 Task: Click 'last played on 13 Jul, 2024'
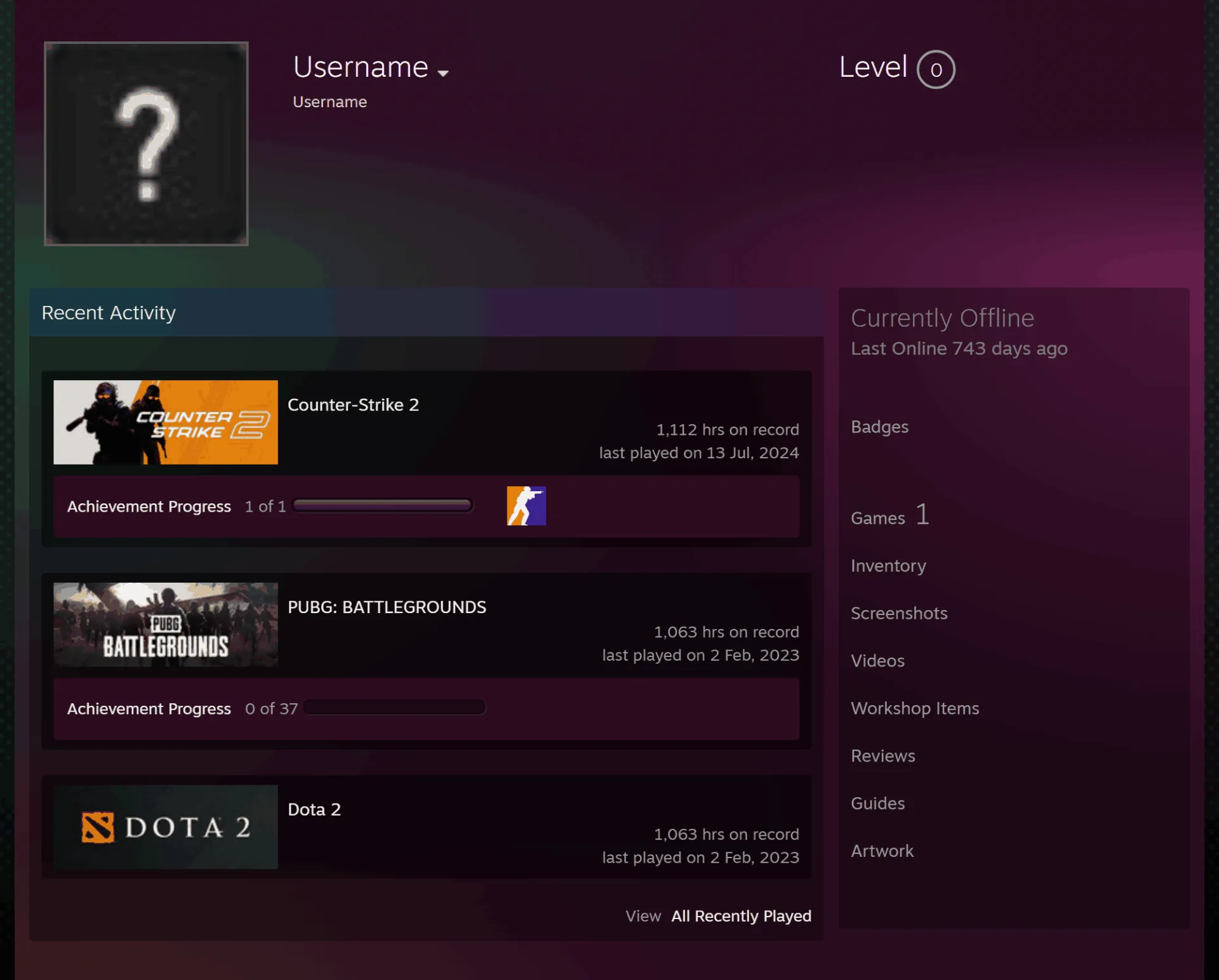click(x=699, y=453)
